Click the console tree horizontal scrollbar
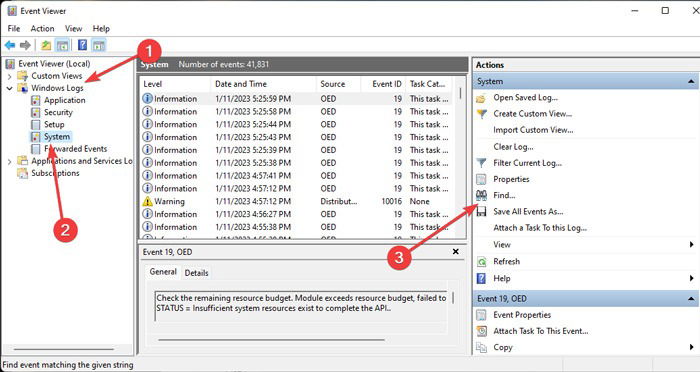 (x=63, y=349)
